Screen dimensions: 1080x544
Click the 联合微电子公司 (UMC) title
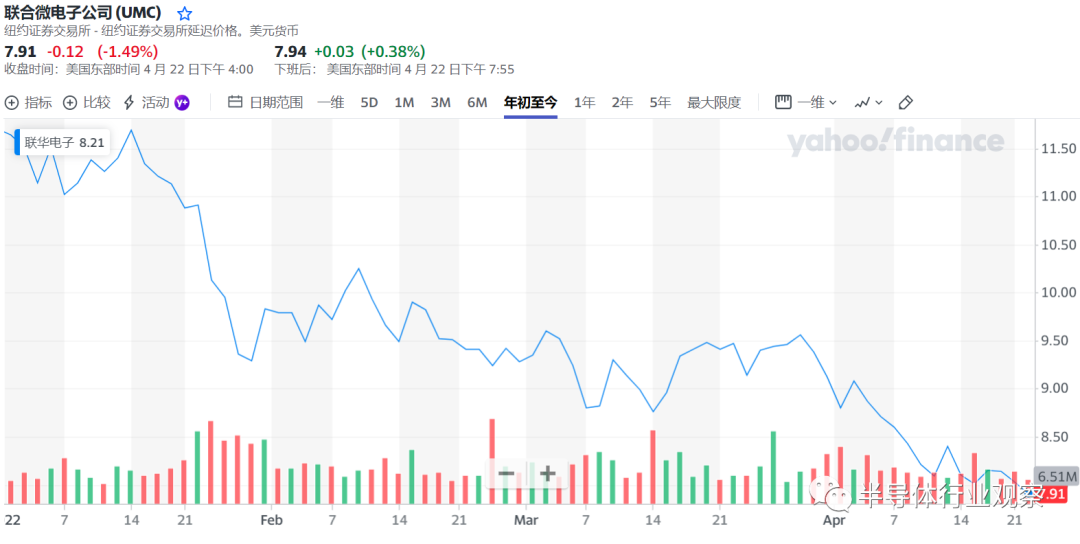tap(83, 12)
